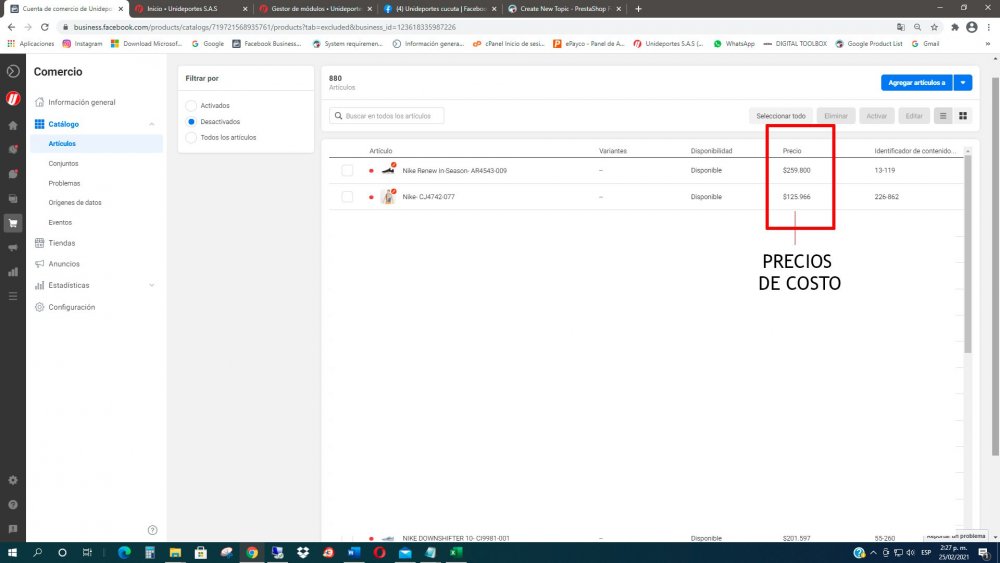1000x563 pixels.
Task: Open Excel from the Windows taskbar
Action: click(456, 552)
